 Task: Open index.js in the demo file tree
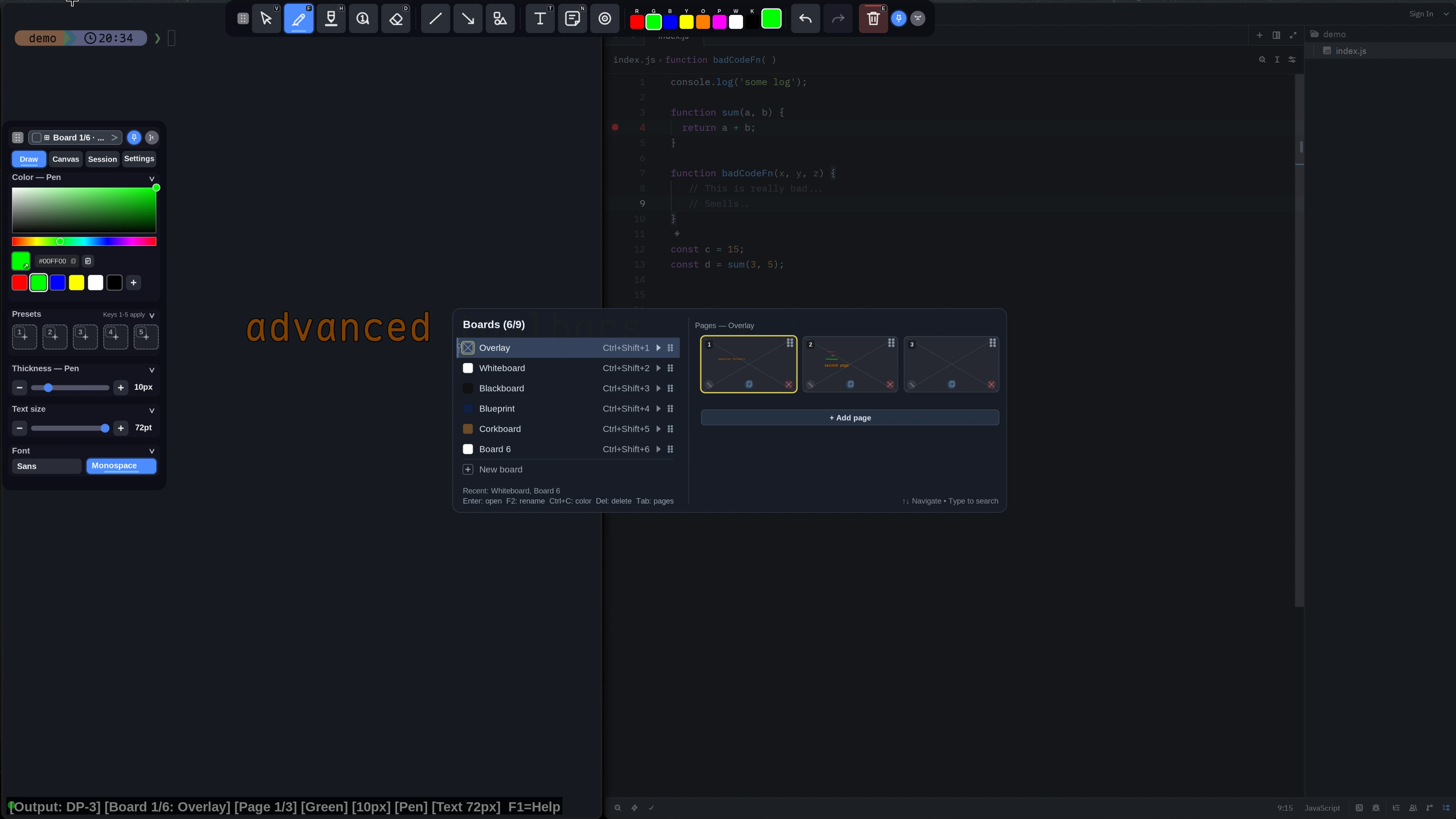pyautogui.click(x=1350, y=51)
